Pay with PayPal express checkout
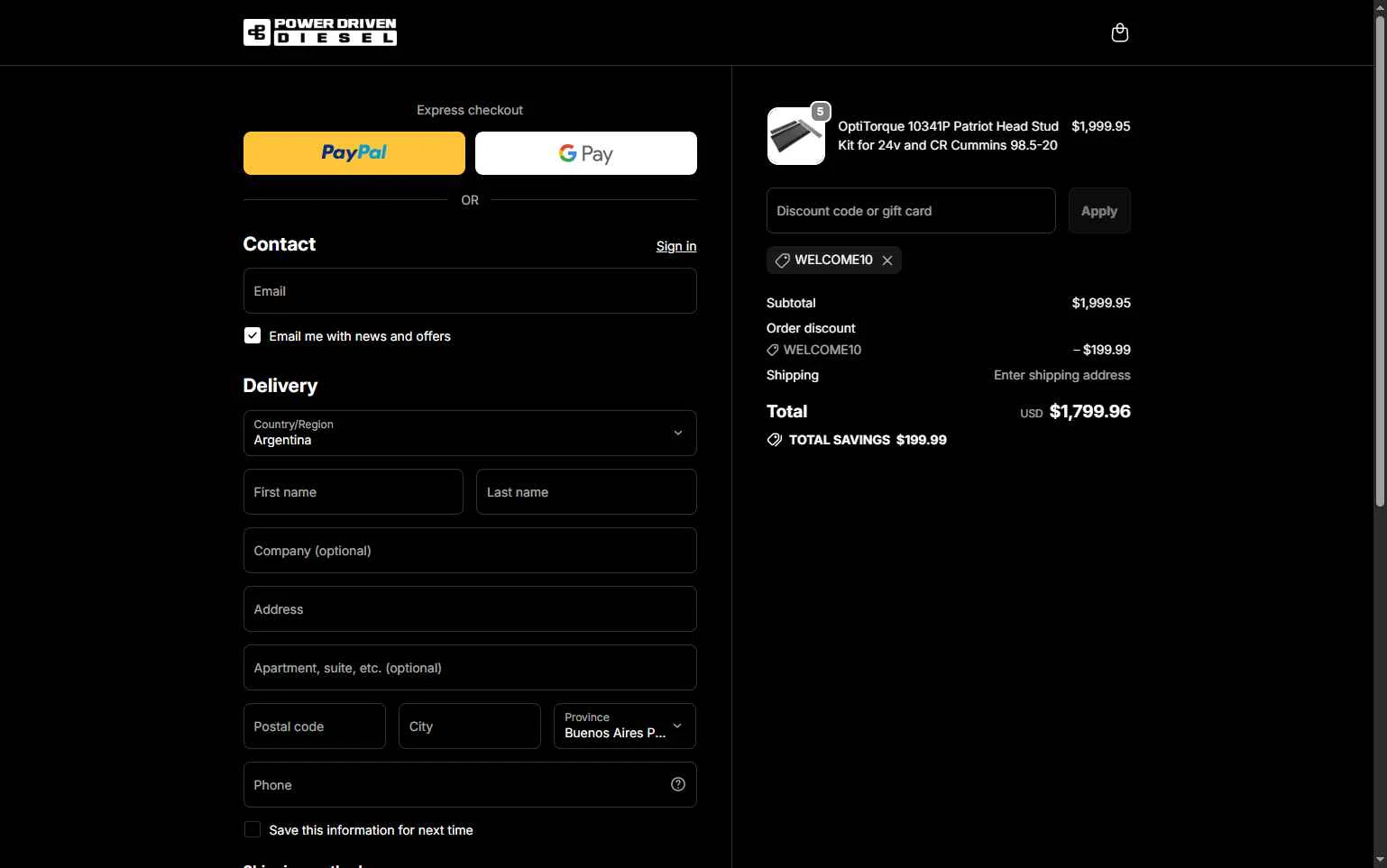Screen dimensions: 1387x868 [x=354, y=153]
